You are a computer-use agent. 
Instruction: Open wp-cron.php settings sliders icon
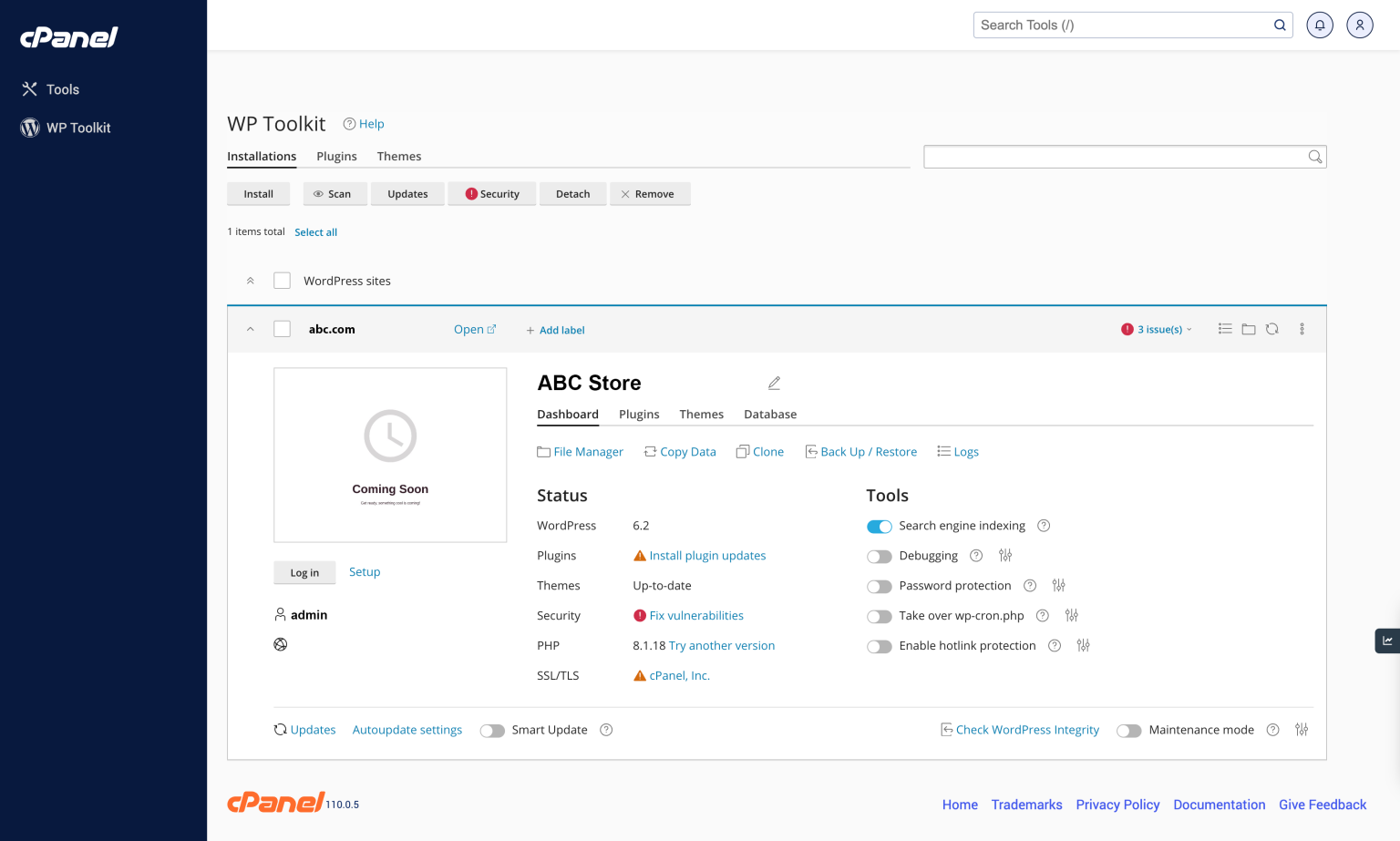pos(1072,616)
